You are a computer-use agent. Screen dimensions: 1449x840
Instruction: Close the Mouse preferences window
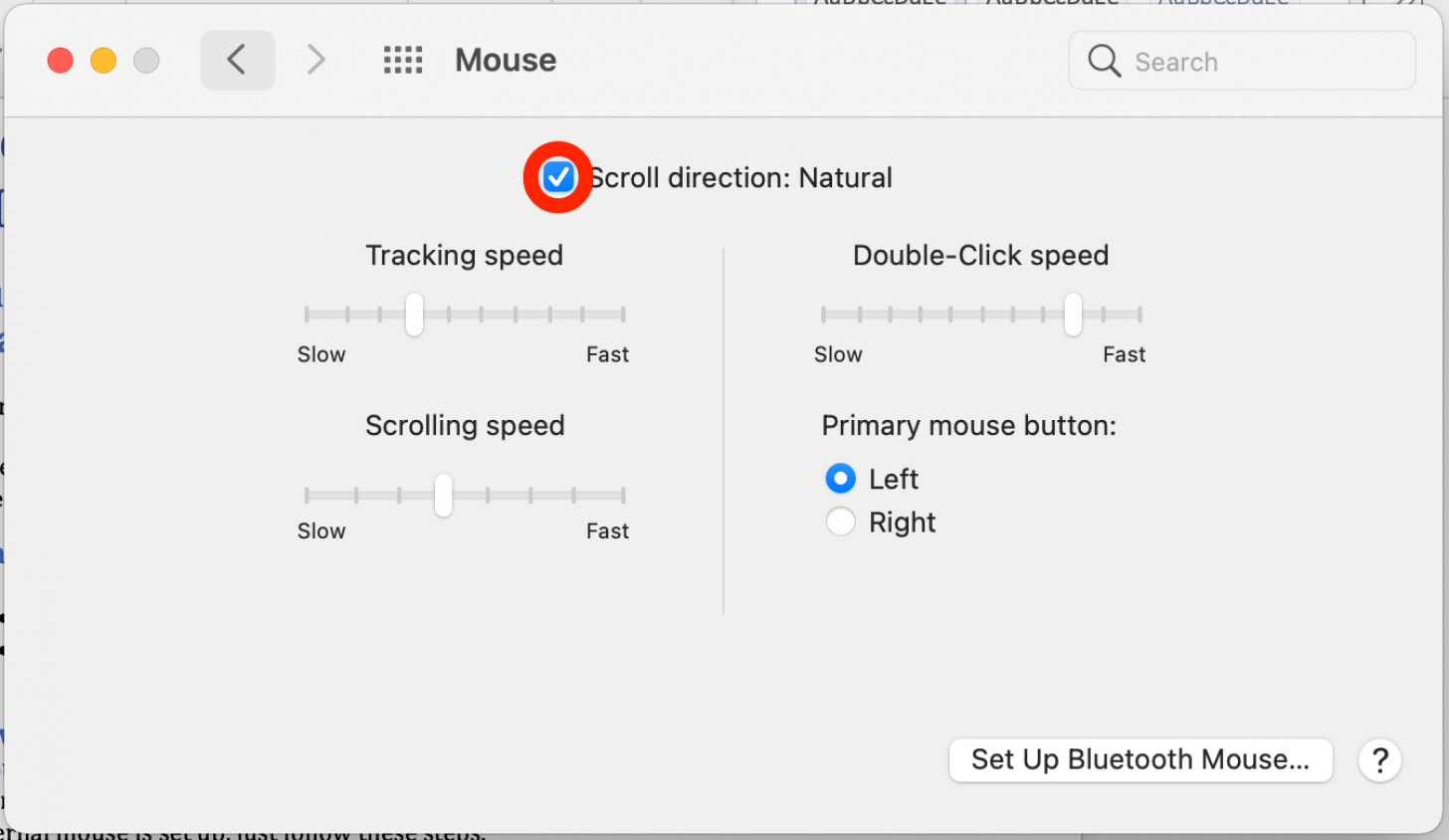(61, 61)
